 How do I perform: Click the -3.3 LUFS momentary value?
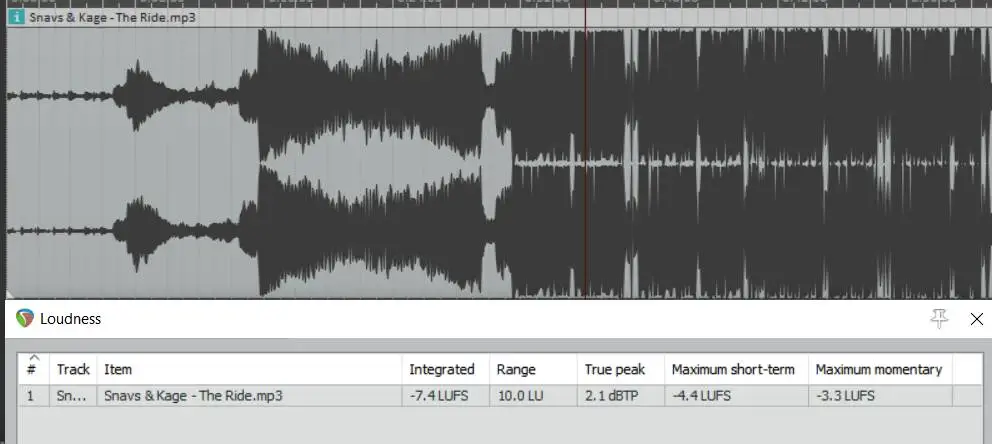(845, 395)
